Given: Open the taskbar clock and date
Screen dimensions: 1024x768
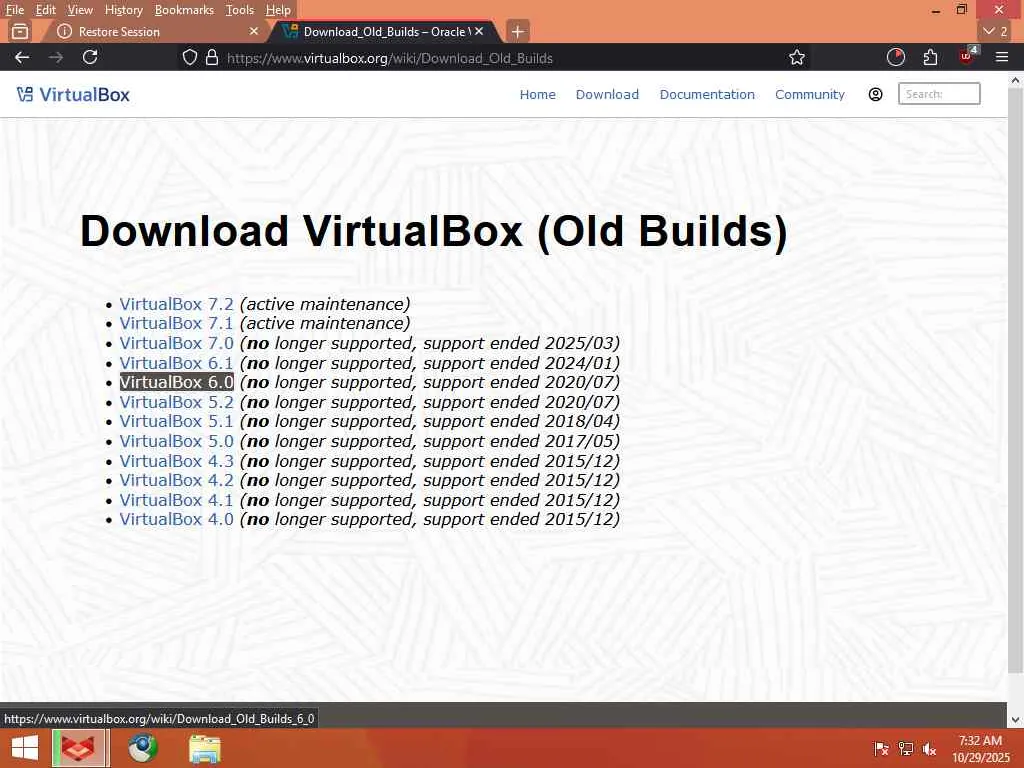Looking at the screenshot, I should tap(980, 748).
